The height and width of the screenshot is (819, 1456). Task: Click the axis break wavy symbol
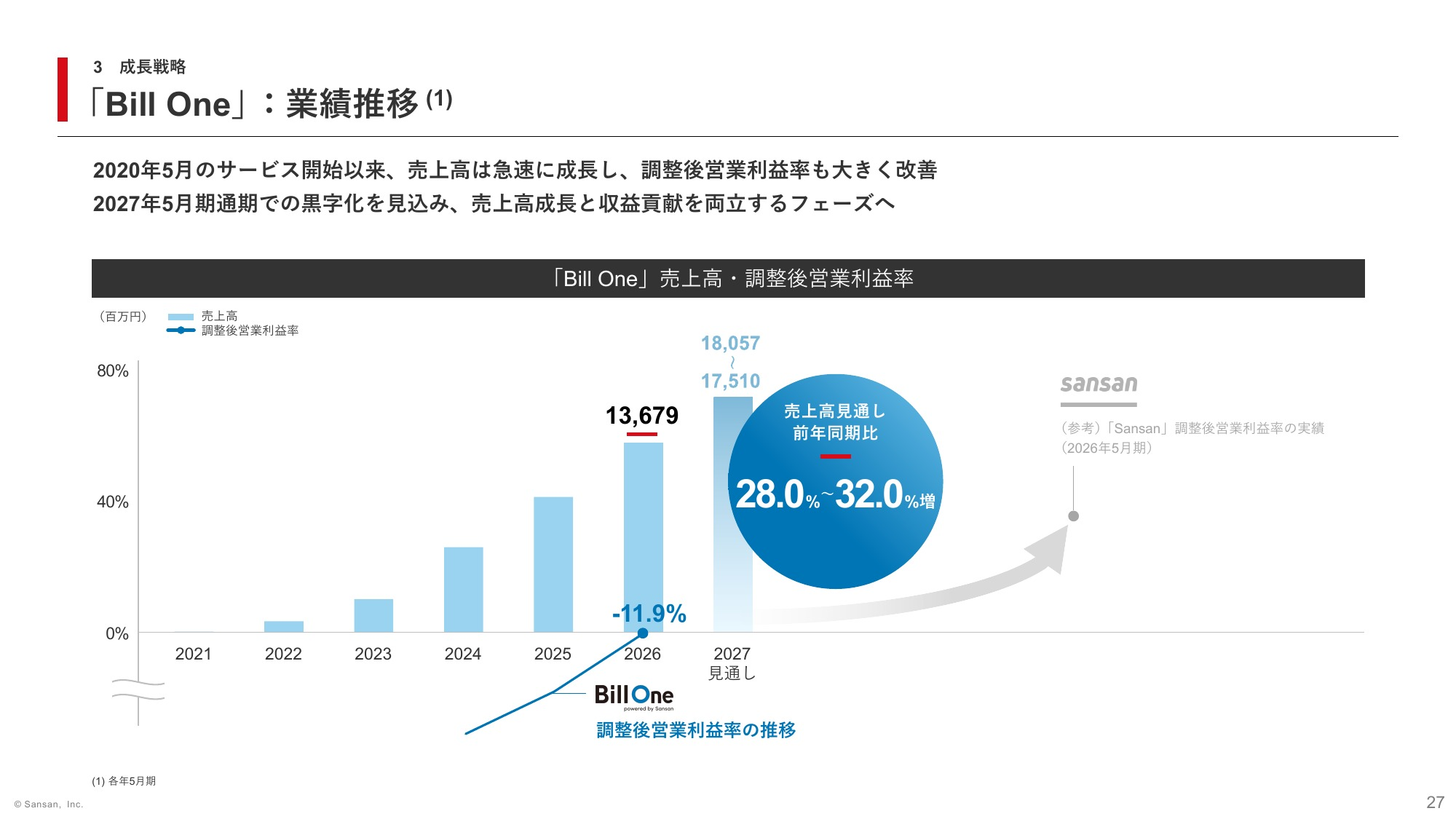138,689
